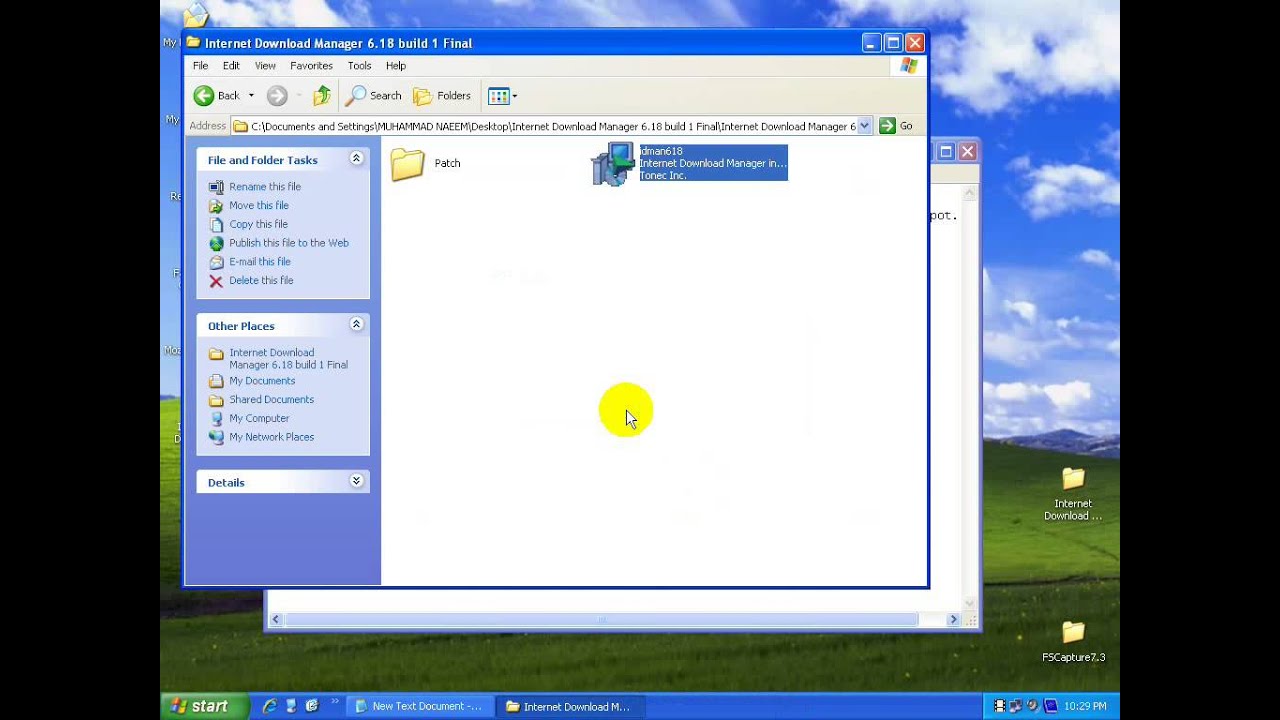Click the Show Desktop Quick Launch icon
This screenshot has width=1280, height=720.
tap(291, 706)
